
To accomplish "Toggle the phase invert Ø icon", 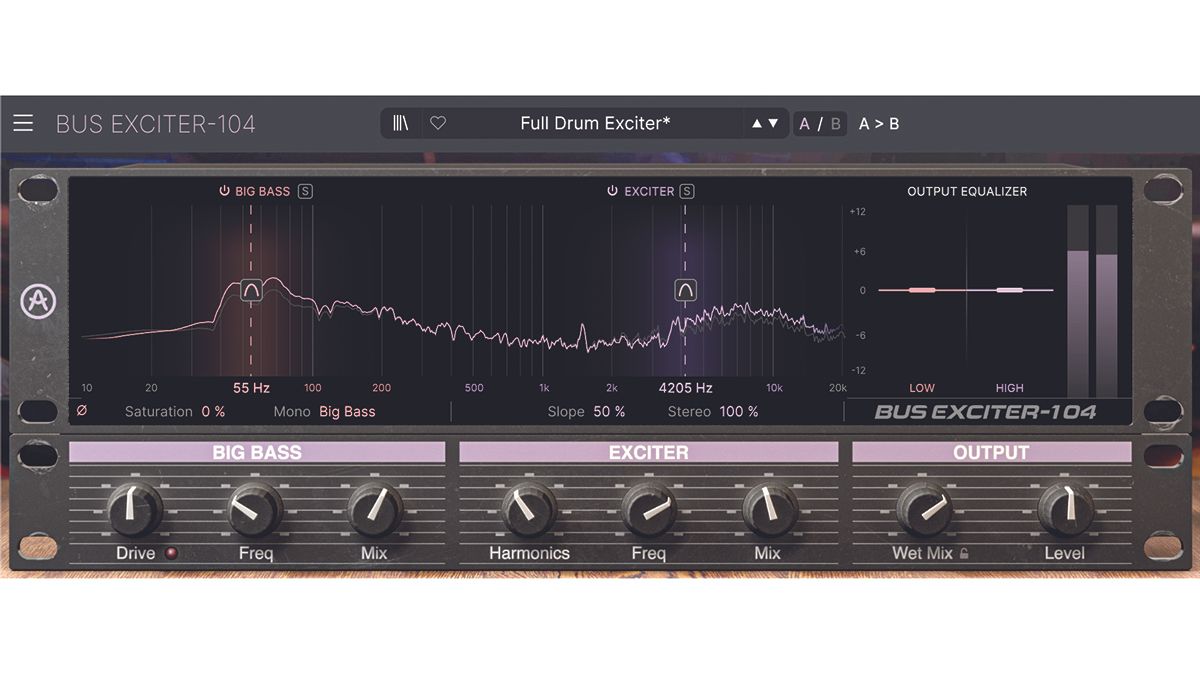I will [84, 411].
